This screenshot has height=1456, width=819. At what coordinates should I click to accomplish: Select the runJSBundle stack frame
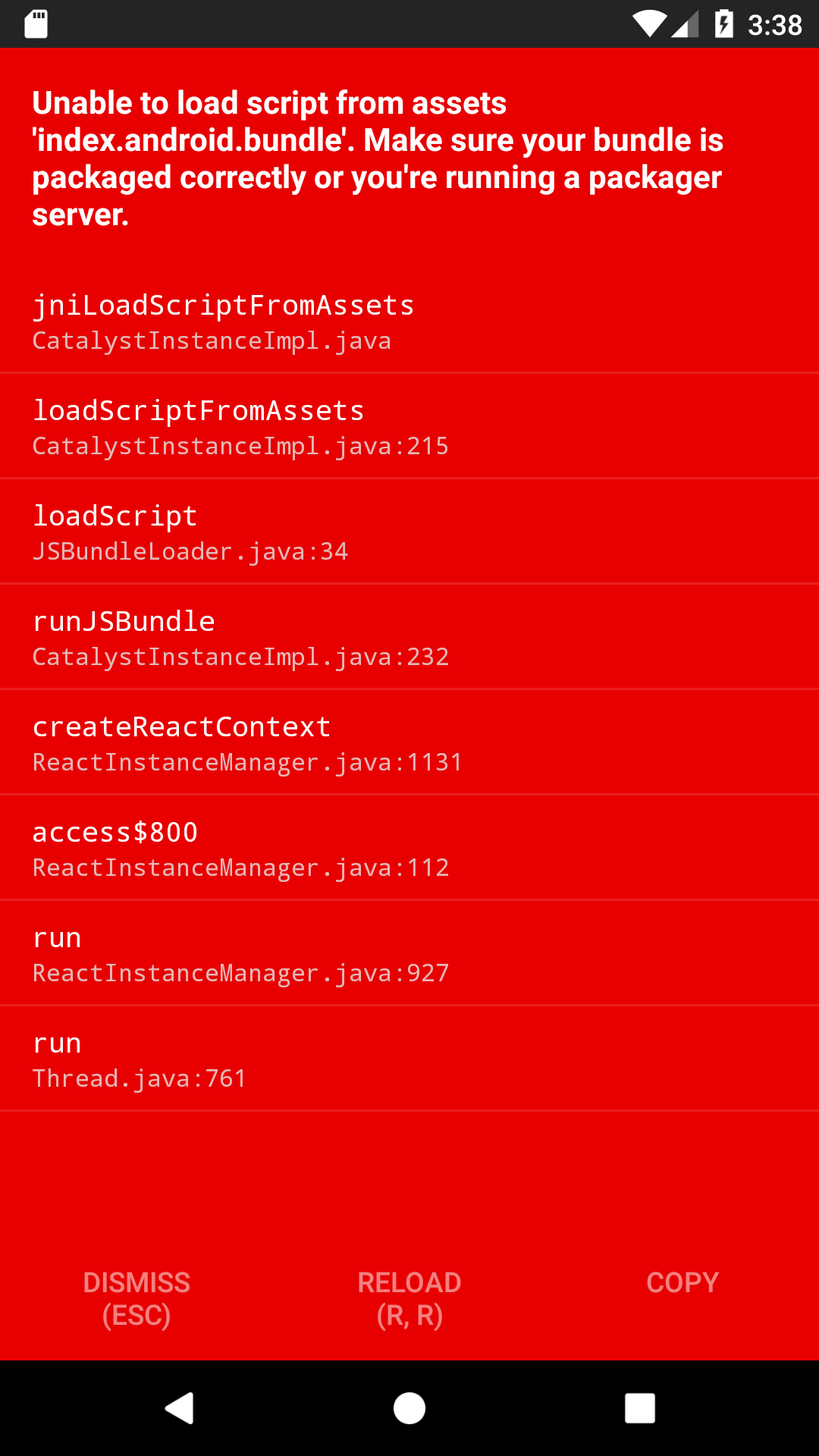pyautogui.click(x=409, y=637)
